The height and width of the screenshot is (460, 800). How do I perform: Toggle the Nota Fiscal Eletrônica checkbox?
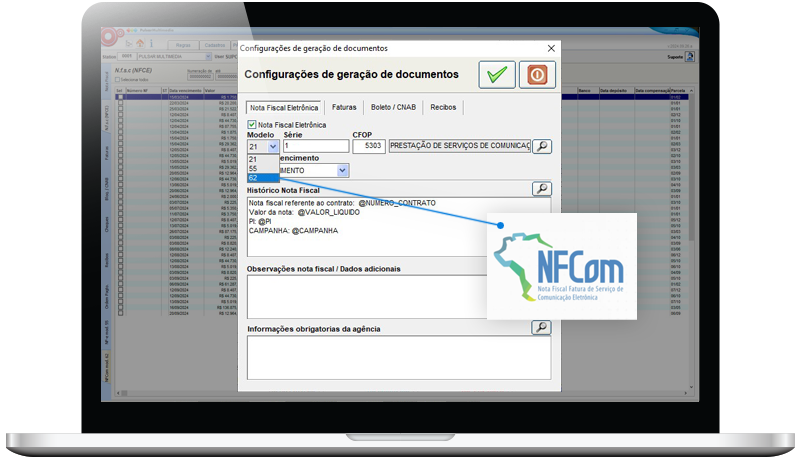pyautogui.click(x=252, y=124)
